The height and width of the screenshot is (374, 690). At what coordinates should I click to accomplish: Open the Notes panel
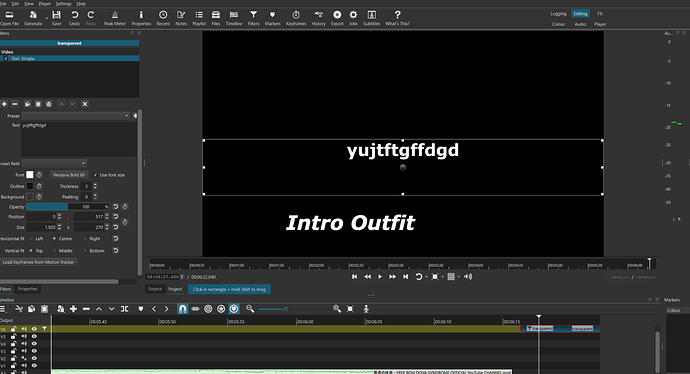click(181, 18)
